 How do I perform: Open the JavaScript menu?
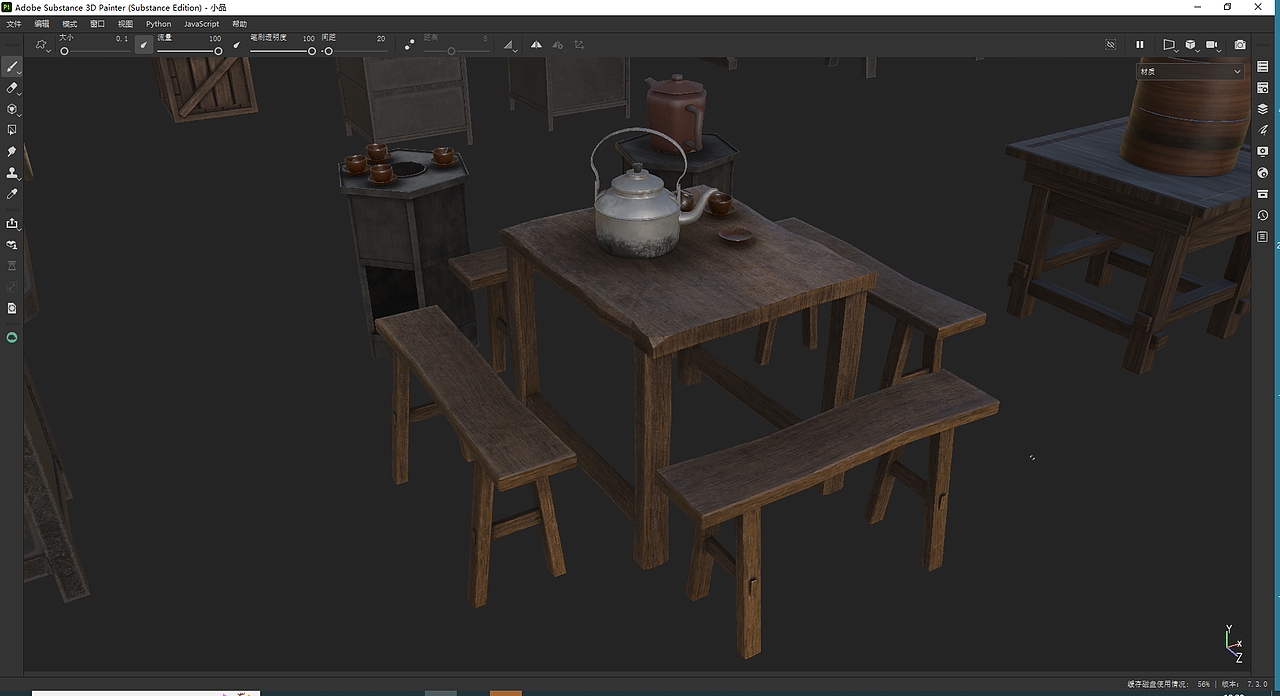pos(201,23)
